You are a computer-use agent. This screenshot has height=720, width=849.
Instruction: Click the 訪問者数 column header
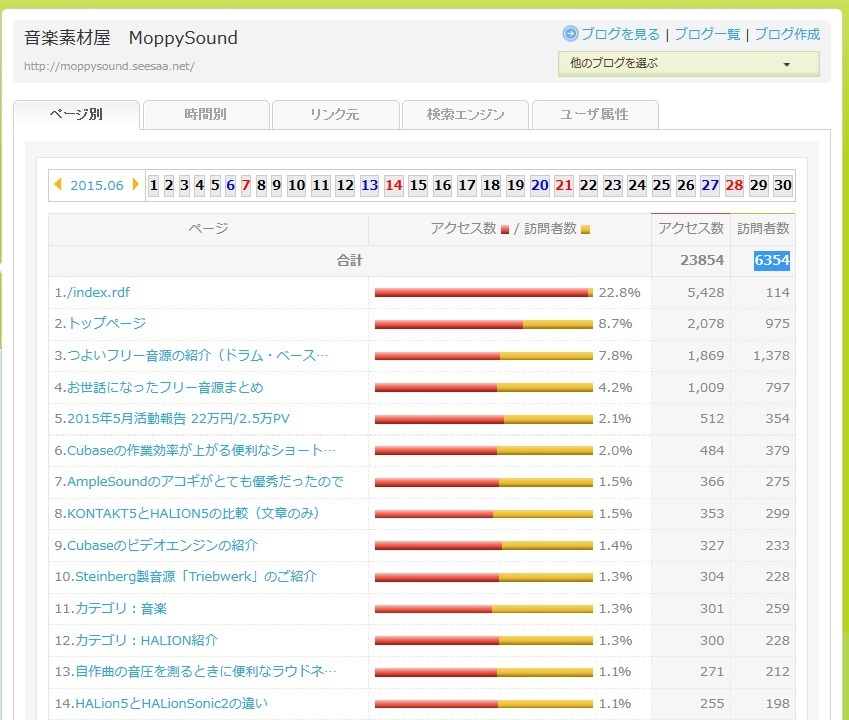point(763,229)
